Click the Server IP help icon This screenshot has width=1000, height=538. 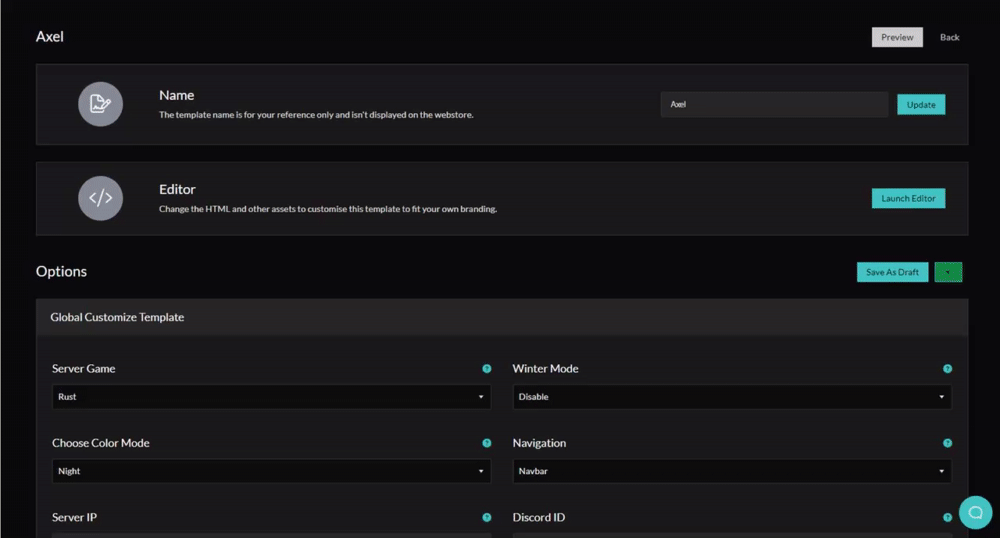point(487,518)
